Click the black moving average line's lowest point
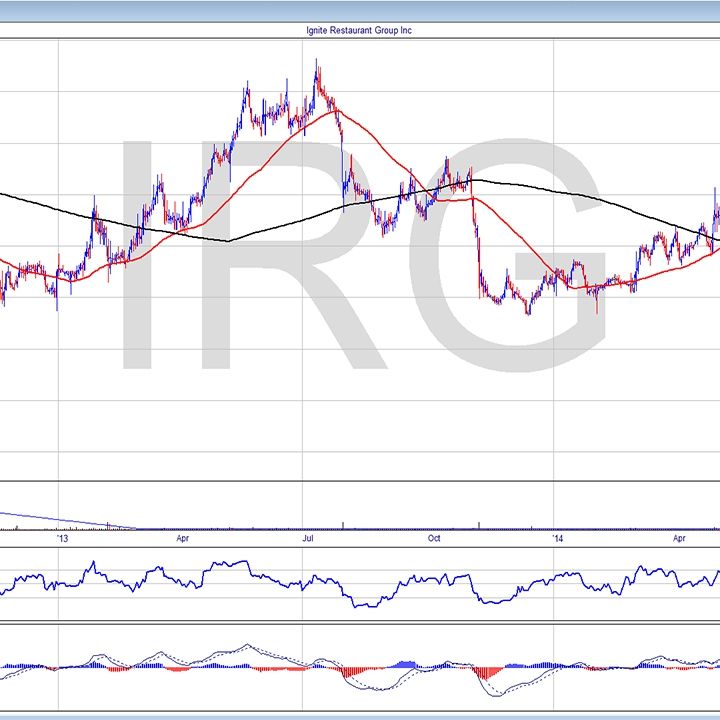 point(228,240)
